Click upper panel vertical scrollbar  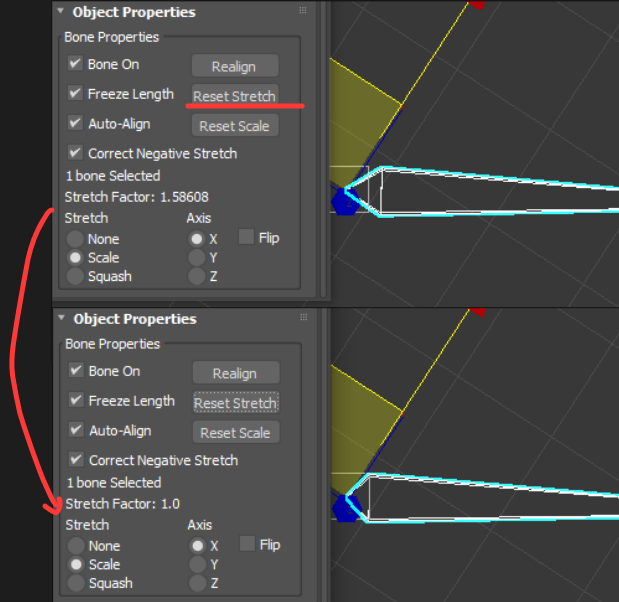pos(323,150)
